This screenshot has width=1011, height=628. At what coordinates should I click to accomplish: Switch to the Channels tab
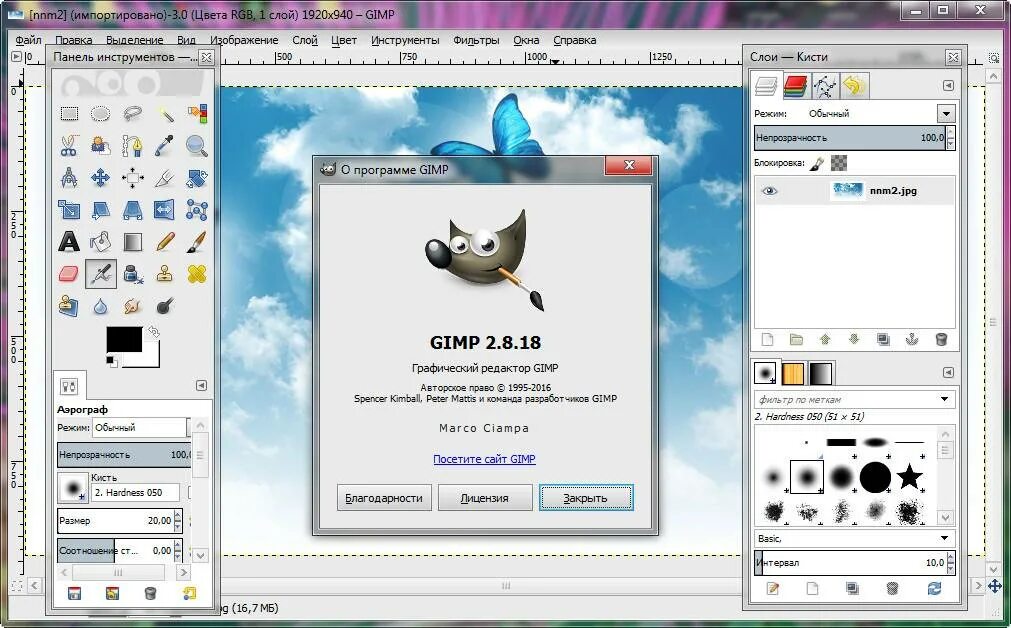(x=796, y=86)
